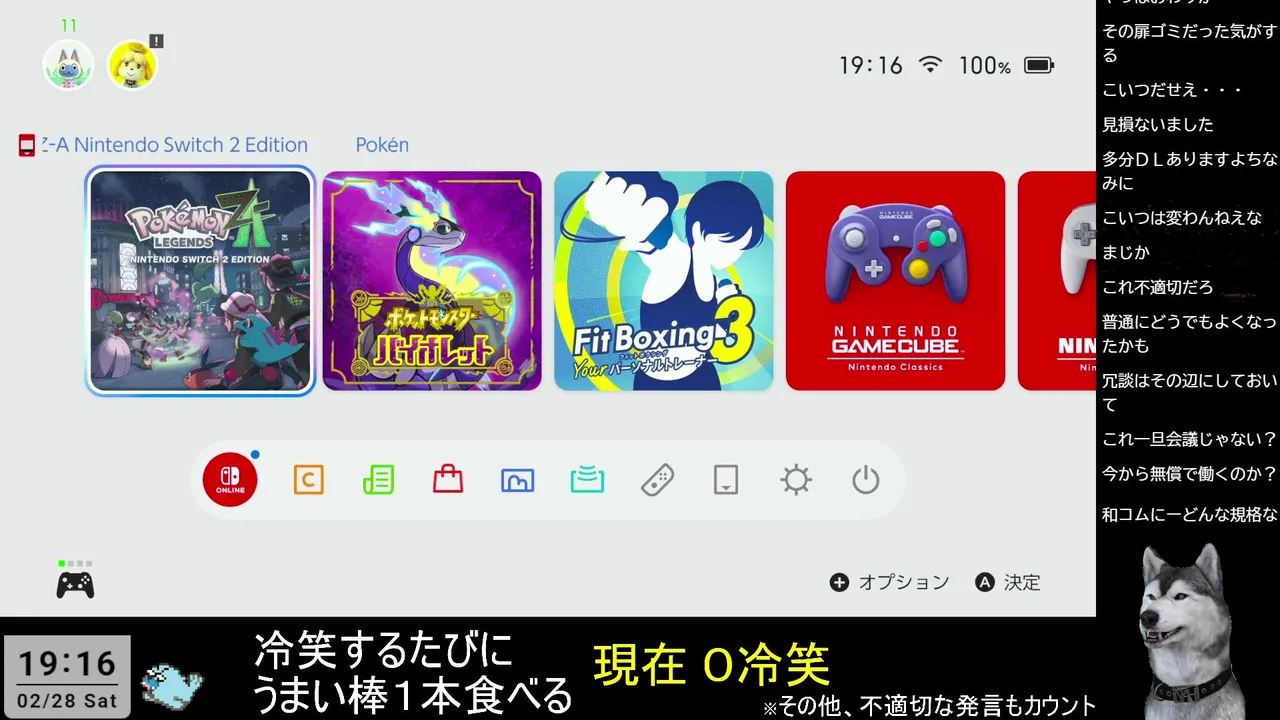1280x720 pixels.
Task: Open the Album icon
Action: tap(518, 481)
